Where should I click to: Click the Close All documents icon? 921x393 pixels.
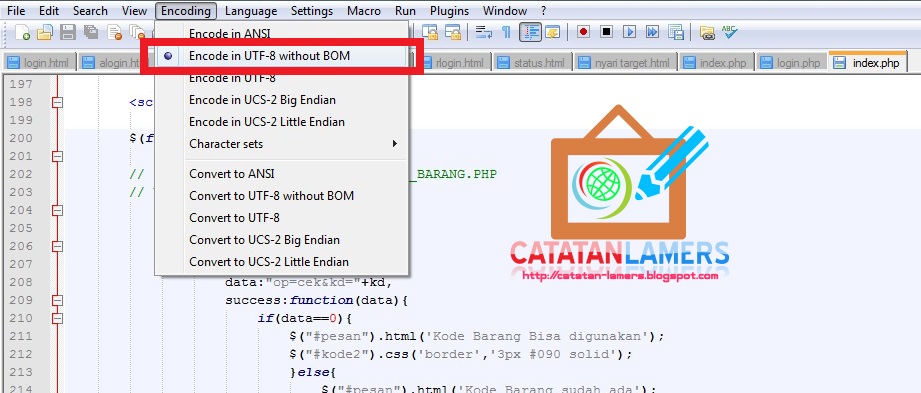pyautogui.click(x=137, y=32)
